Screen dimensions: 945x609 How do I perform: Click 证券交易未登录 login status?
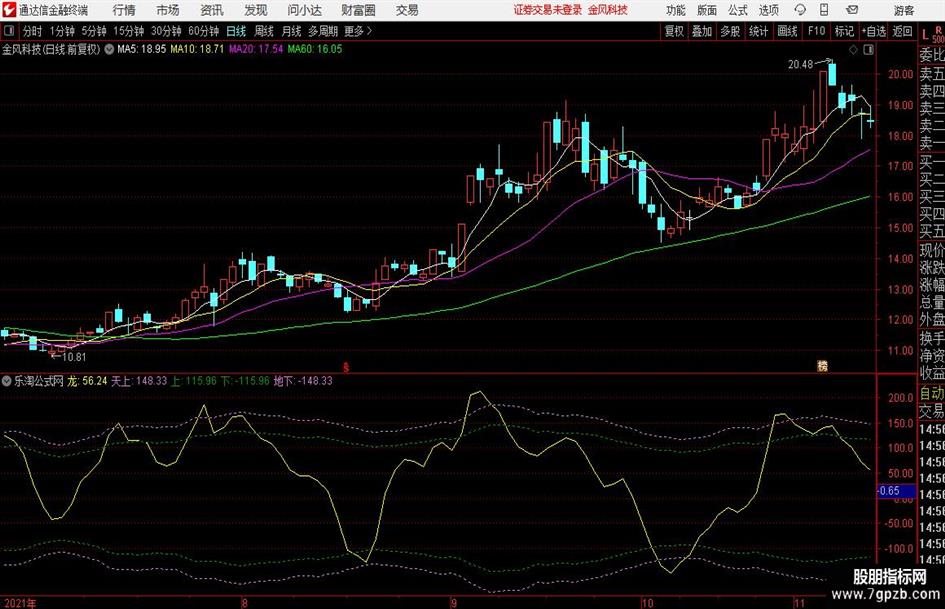[x=548, y=10]
